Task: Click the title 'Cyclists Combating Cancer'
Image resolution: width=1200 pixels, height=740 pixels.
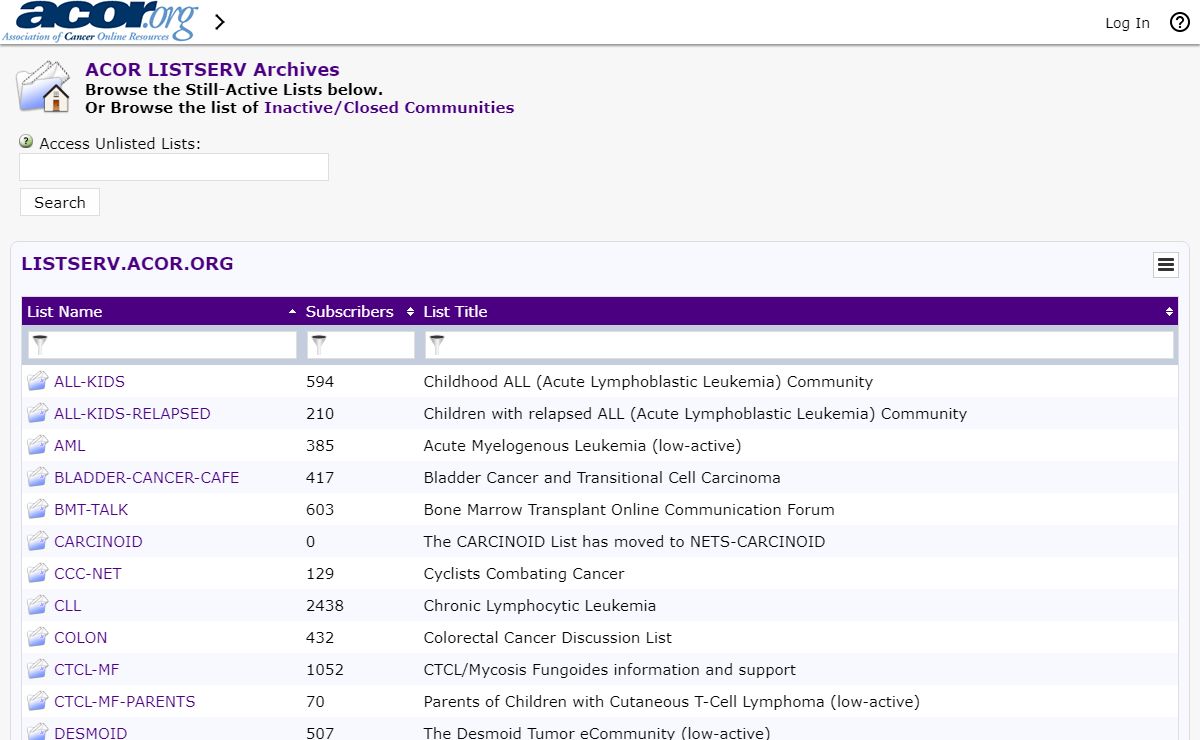Action: pos(524,574)
